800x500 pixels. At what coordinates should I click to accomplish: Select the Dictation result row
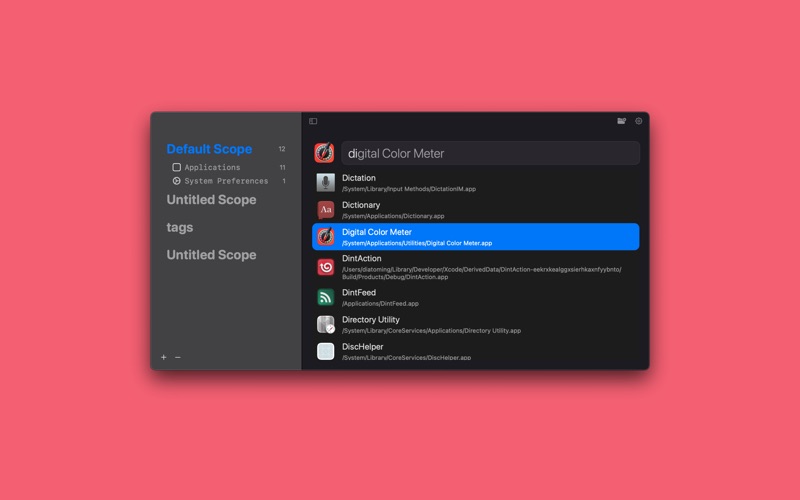[x=476, y=183]
